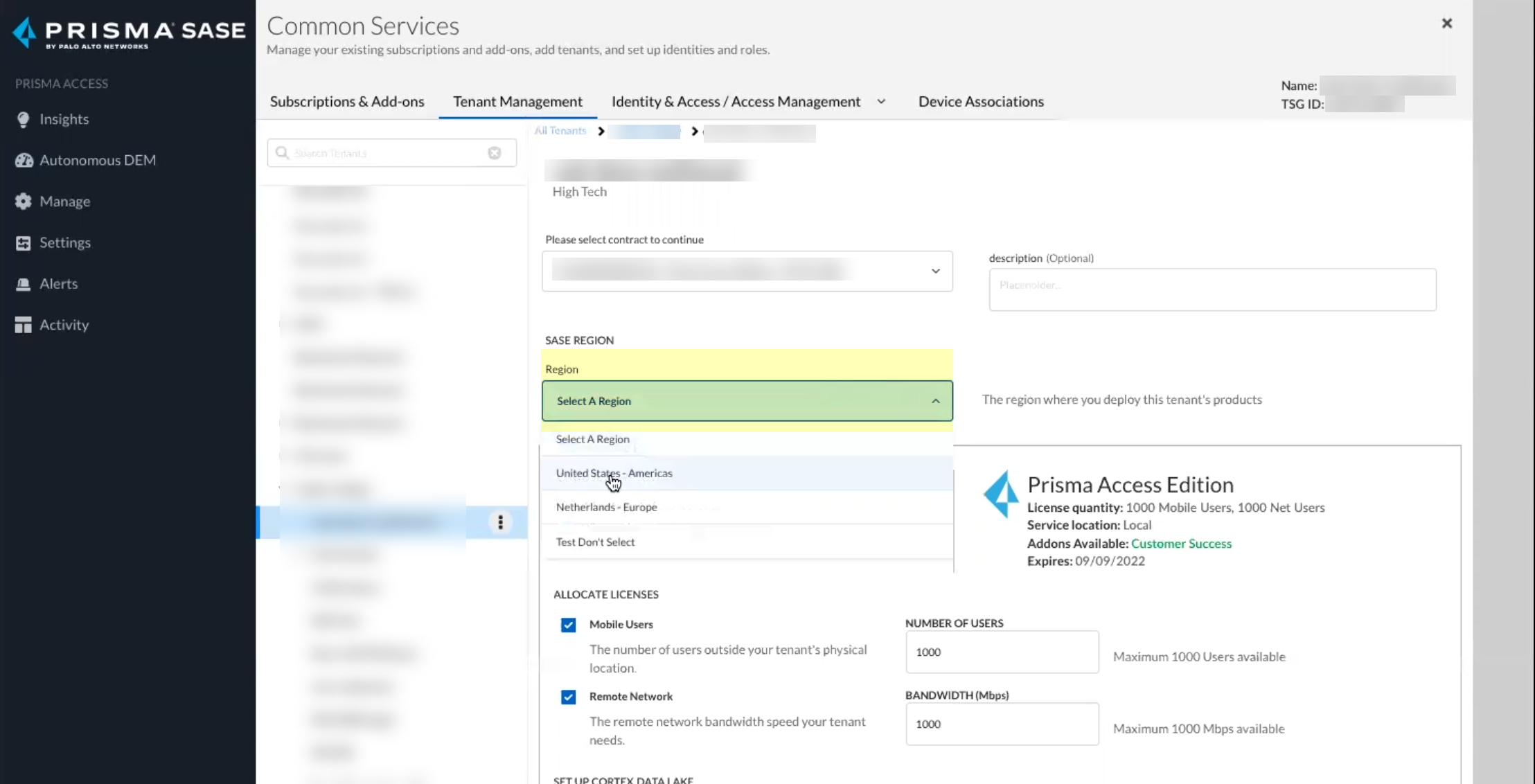
Task: Open selected tenant's three-dot options menu
Action: [500, 522]
